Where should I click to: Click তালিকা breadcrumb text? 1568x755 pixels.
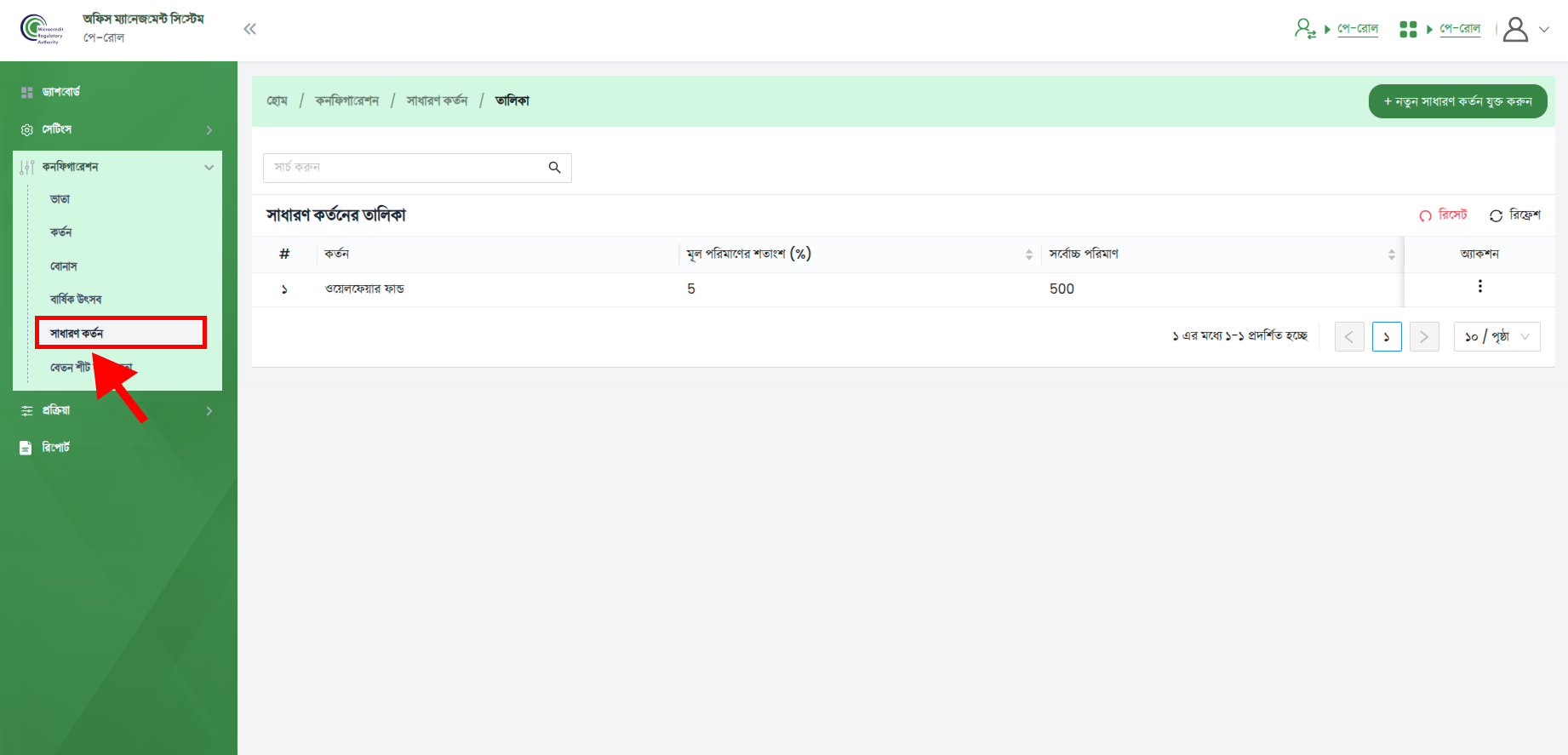click(x=512, y=100)
